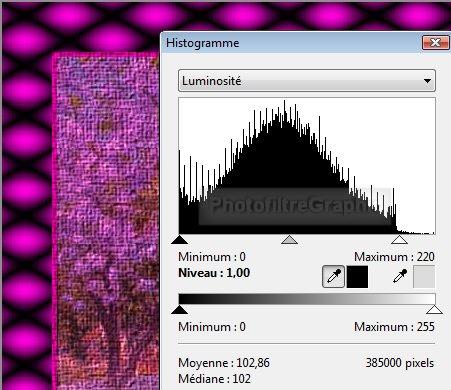The image size is (451, 390).
Task: Click the black-to-white gradient bar
Action: (x=307, y=299)
